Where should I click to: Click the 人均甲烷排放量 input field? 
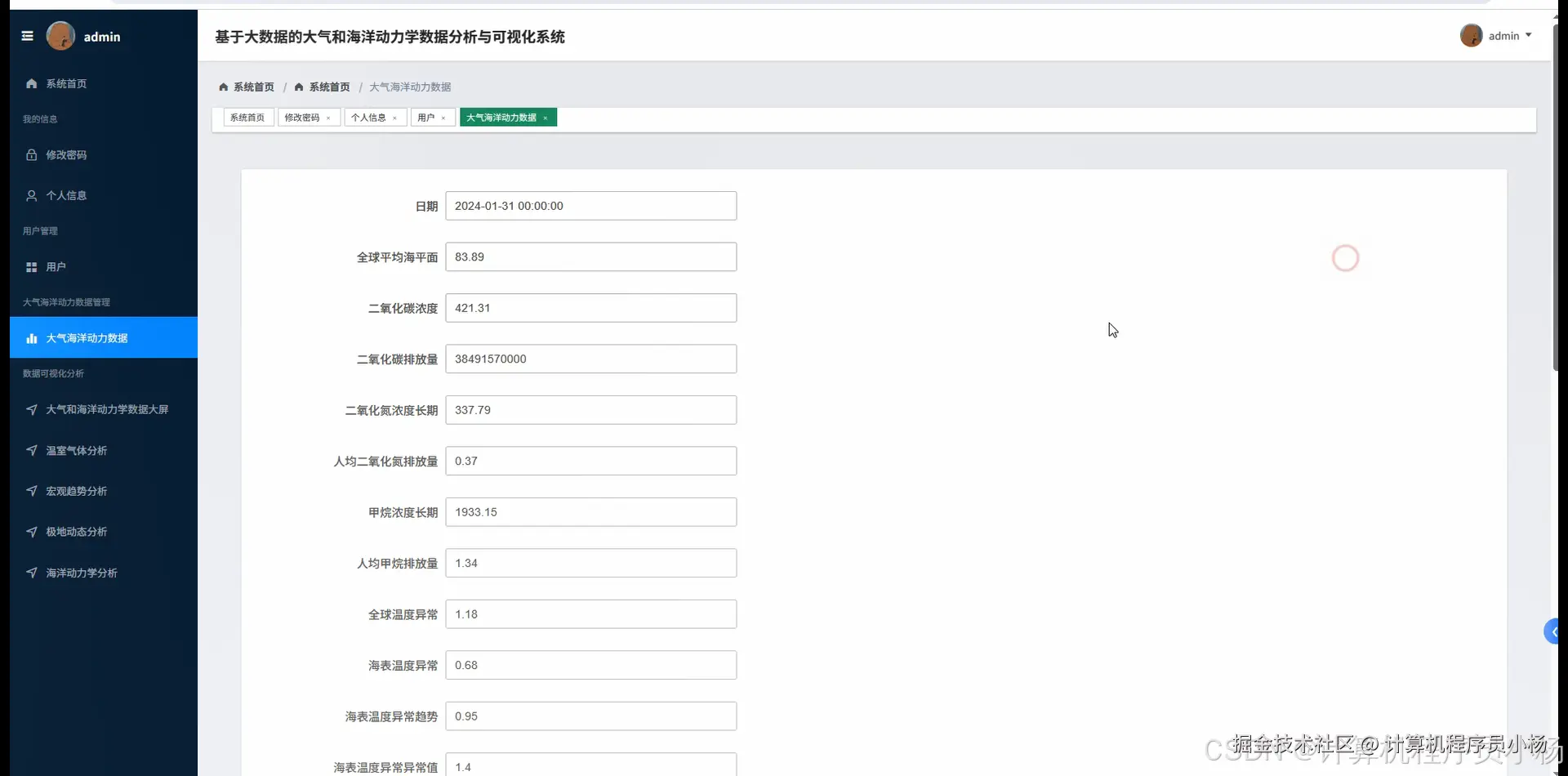pyautogui.click(x=591, y=563)
